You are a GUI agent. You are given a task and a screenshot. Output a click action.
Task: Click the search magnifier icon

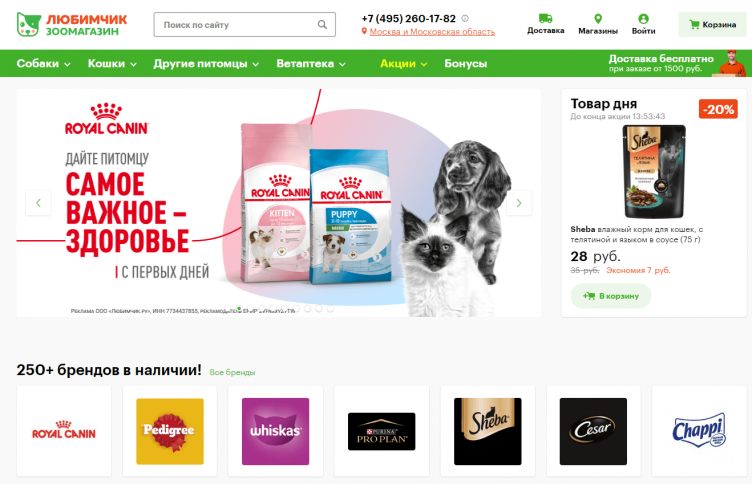point(322,24)
